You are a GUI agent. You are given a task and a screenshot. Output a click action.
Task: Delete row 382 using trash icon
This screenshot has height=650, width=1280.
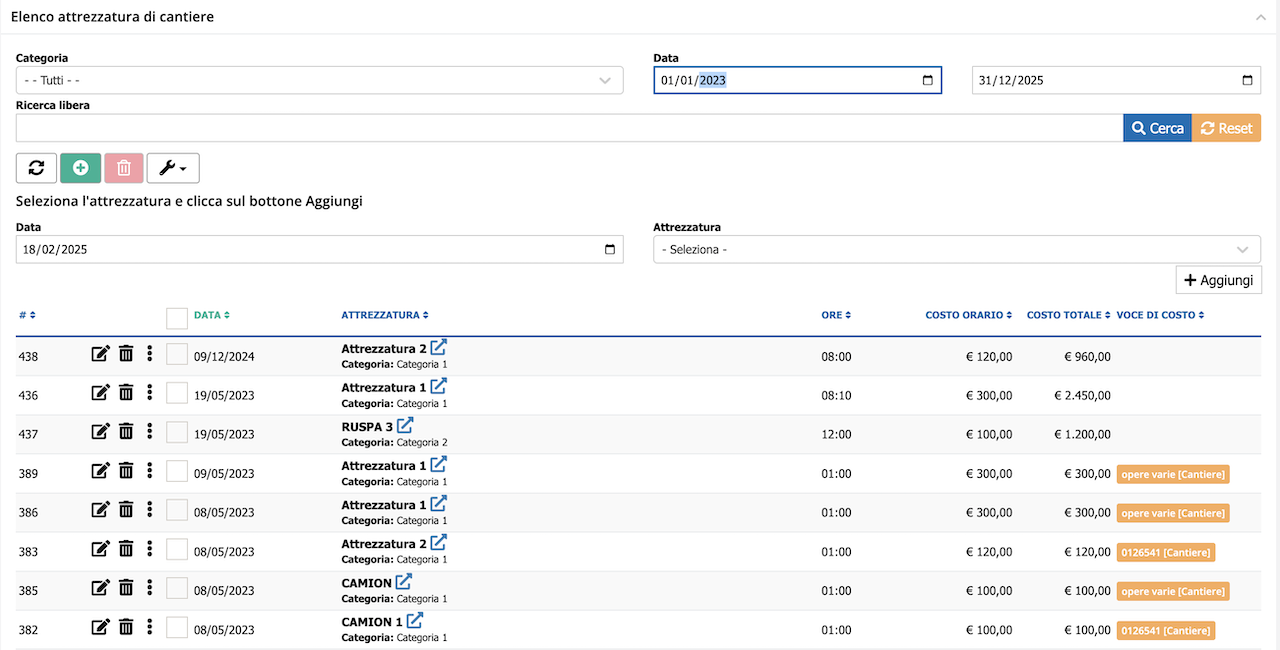coord(126,626)
